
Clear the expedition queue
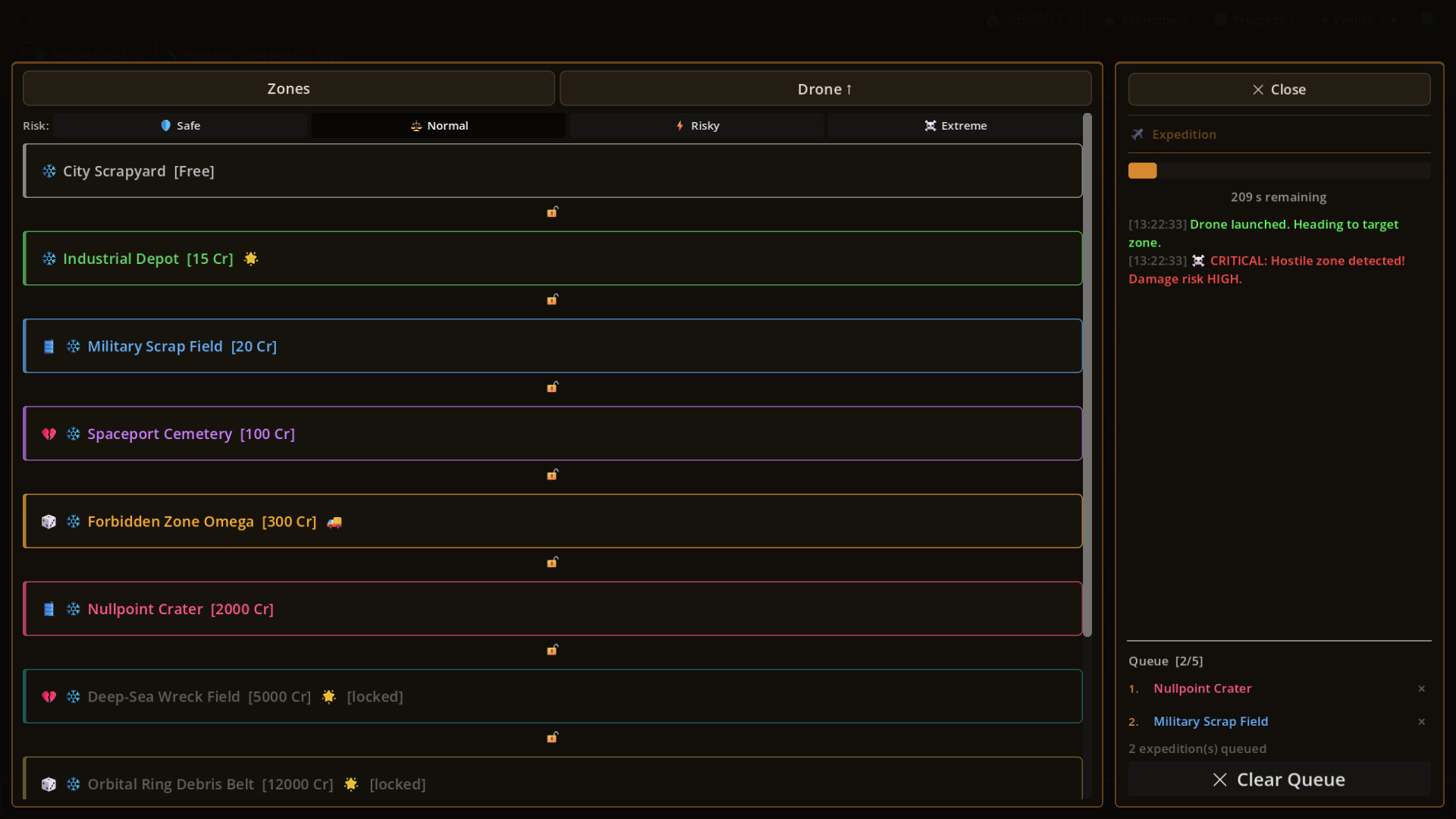pos(1279,780)
